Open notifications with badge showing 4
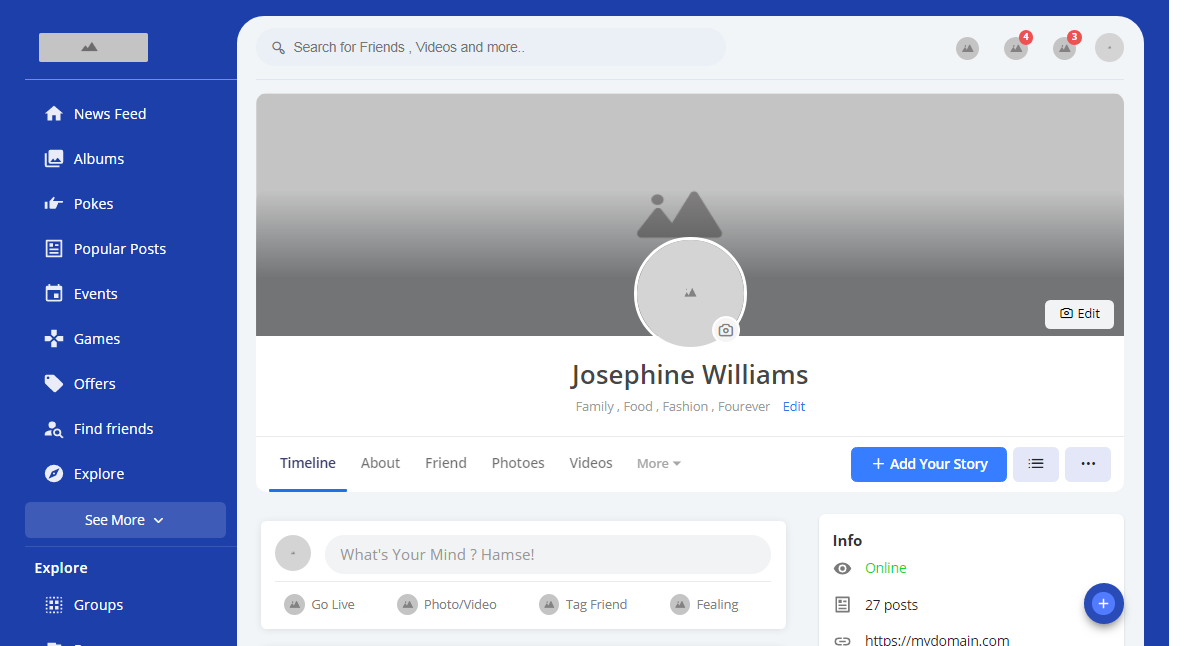The image size is (1186, 646). coord(1016,48)
